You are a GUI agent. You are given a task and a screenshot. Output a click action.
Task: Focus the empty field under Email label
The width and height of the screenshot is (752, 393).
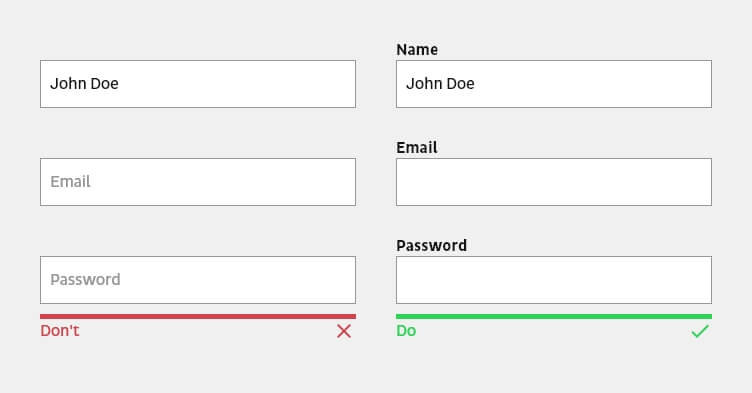click(x=554, y=182)
